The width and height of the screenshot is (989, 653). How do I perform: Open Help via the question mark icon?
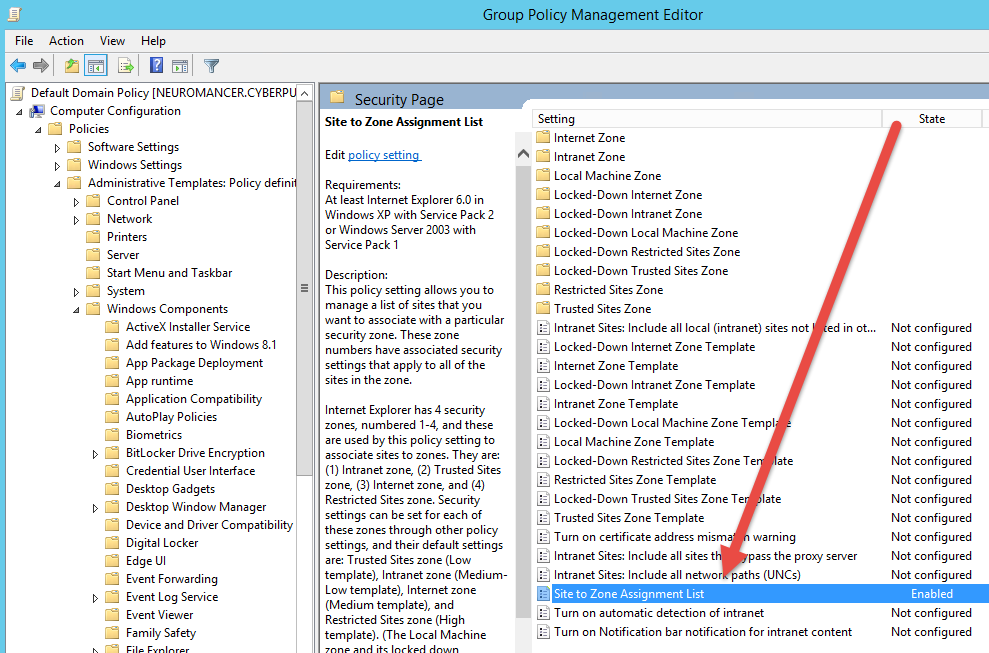point(156,66)
